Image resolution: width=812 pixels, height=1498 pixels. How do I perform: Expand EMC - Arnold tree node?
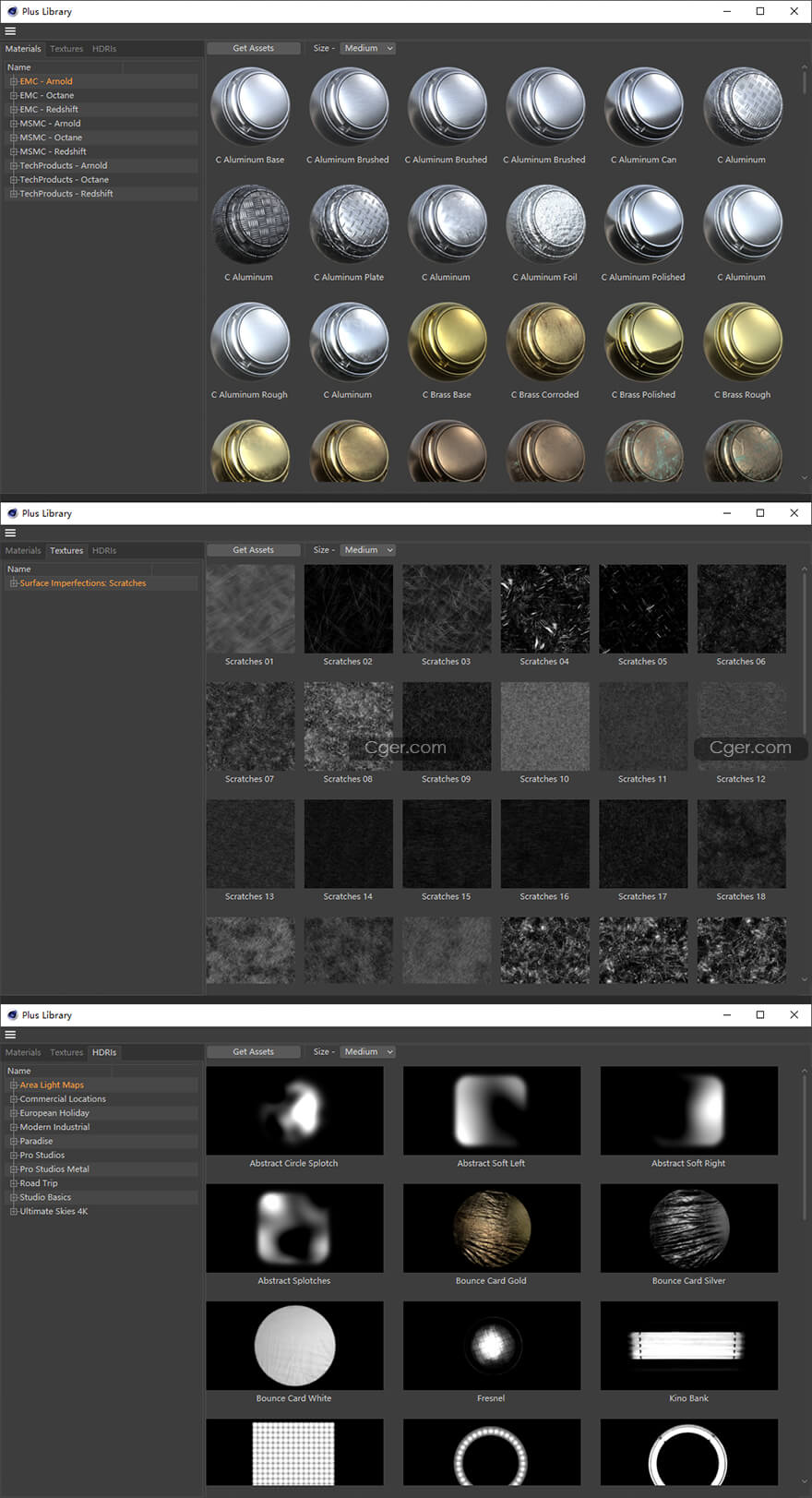[14, 81]
